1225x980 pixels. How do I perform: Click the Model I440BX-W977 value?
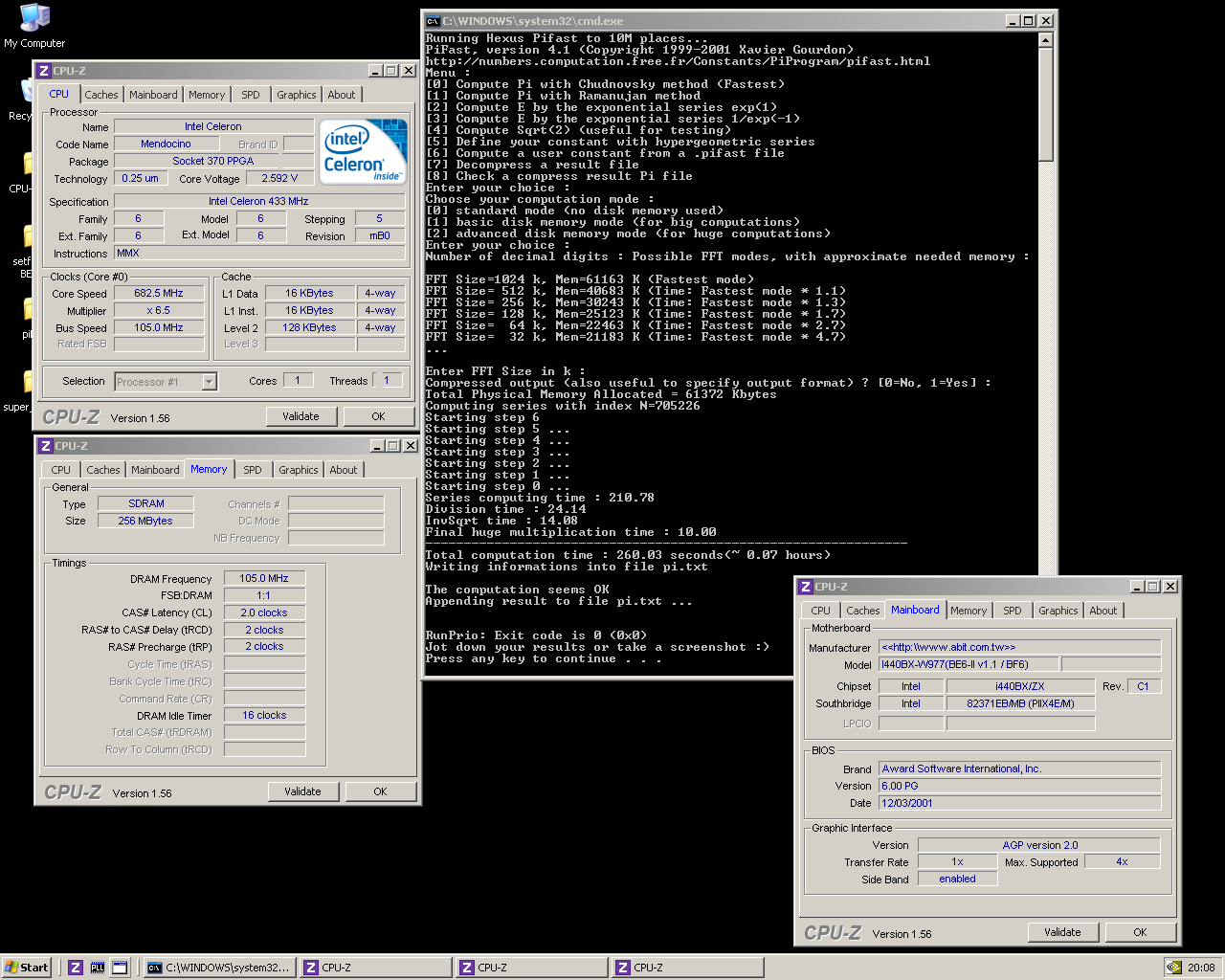(x=969, y=664)
